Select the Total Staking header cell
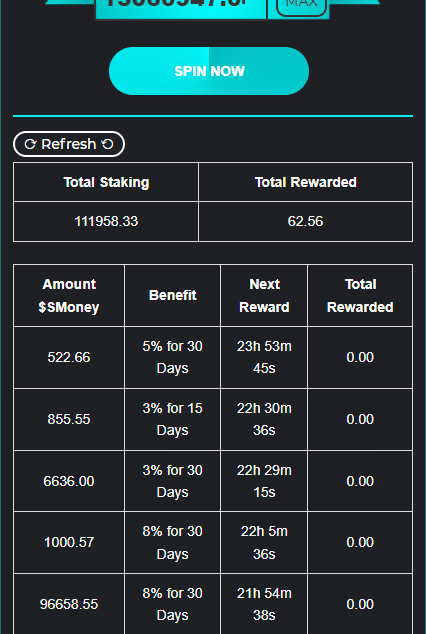426x634 pixels. point(106,182)
